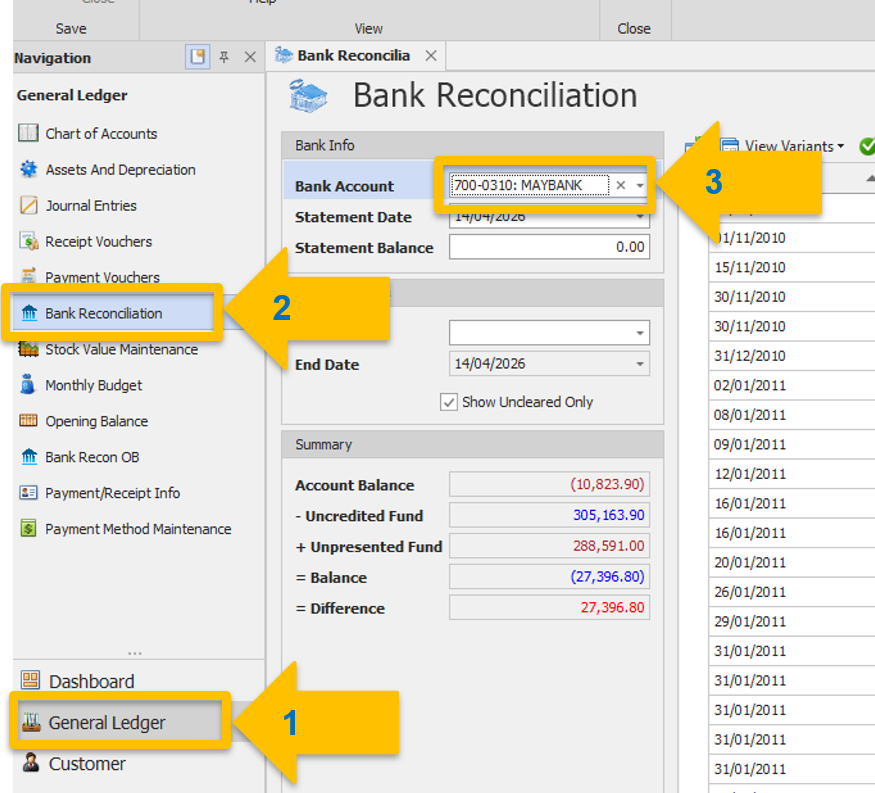
Task: Select the Dashboard module
Action: (x=92, y=681)
